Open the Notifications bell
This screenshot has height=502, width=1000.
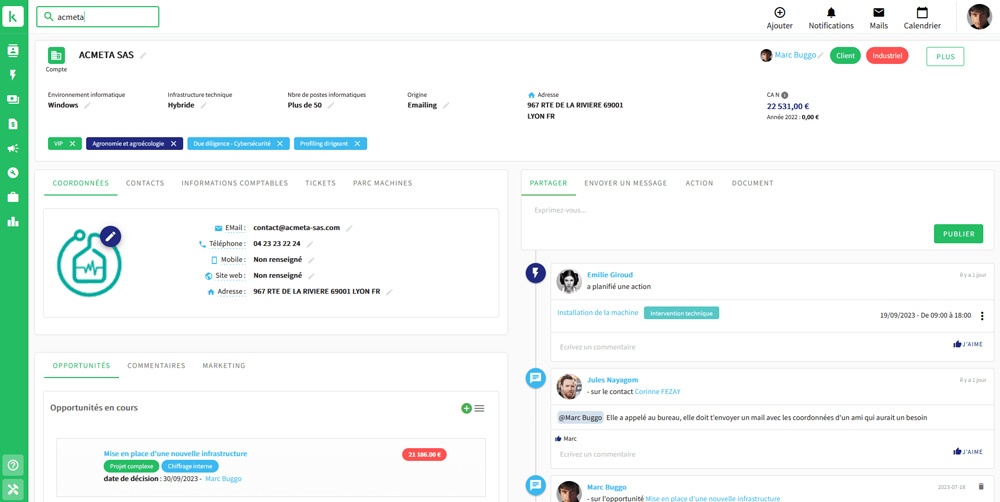pos(831,14)
